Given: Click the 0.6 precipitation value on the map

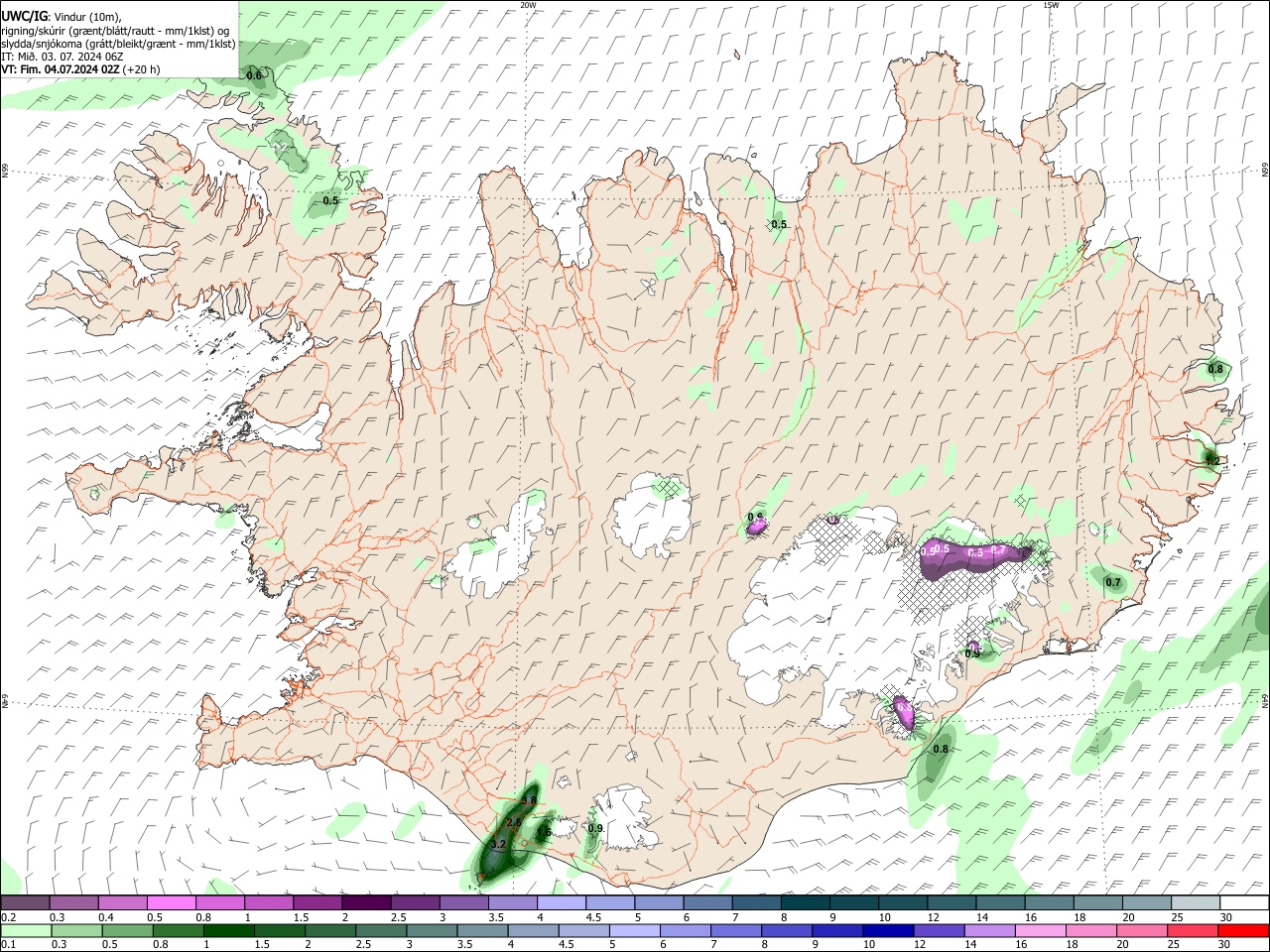Looking at the screenshot, I should click(254, 75).
